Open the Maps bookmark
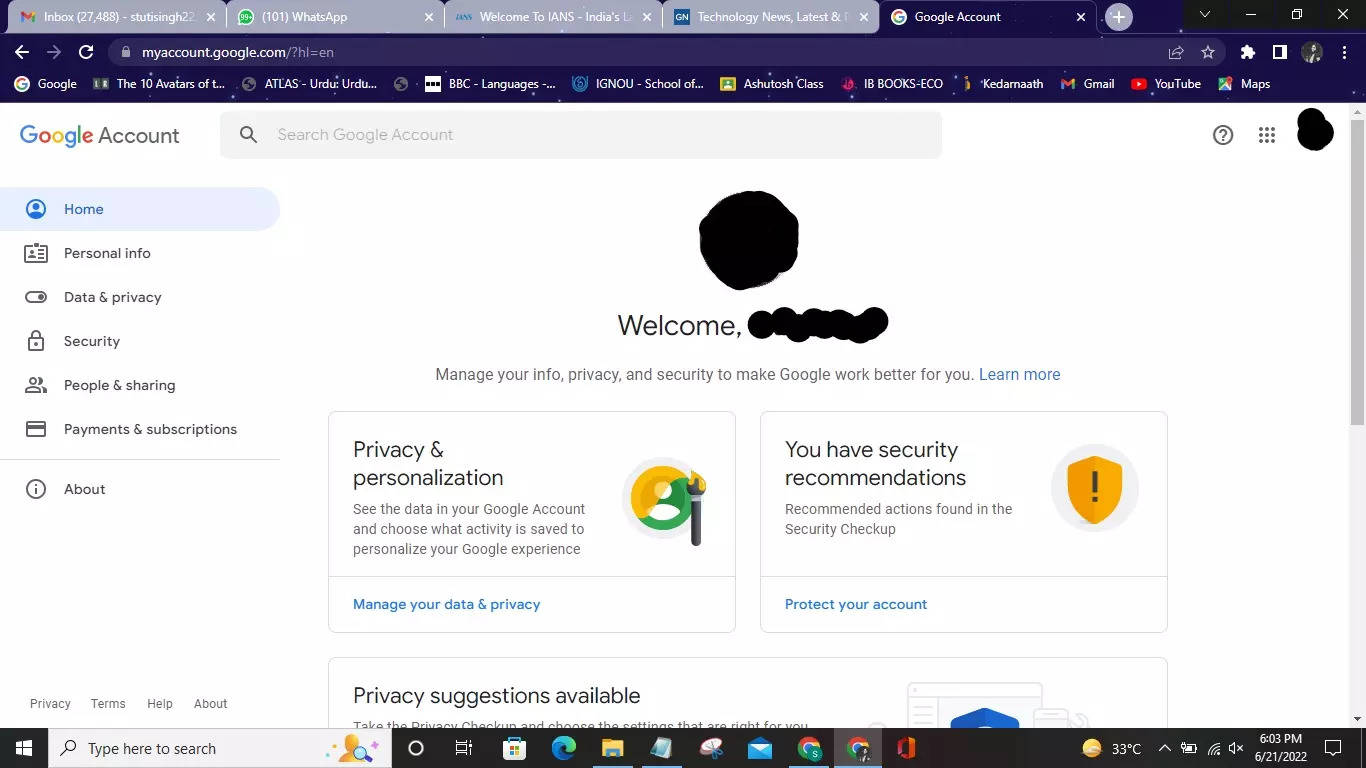 [1244, 84]
